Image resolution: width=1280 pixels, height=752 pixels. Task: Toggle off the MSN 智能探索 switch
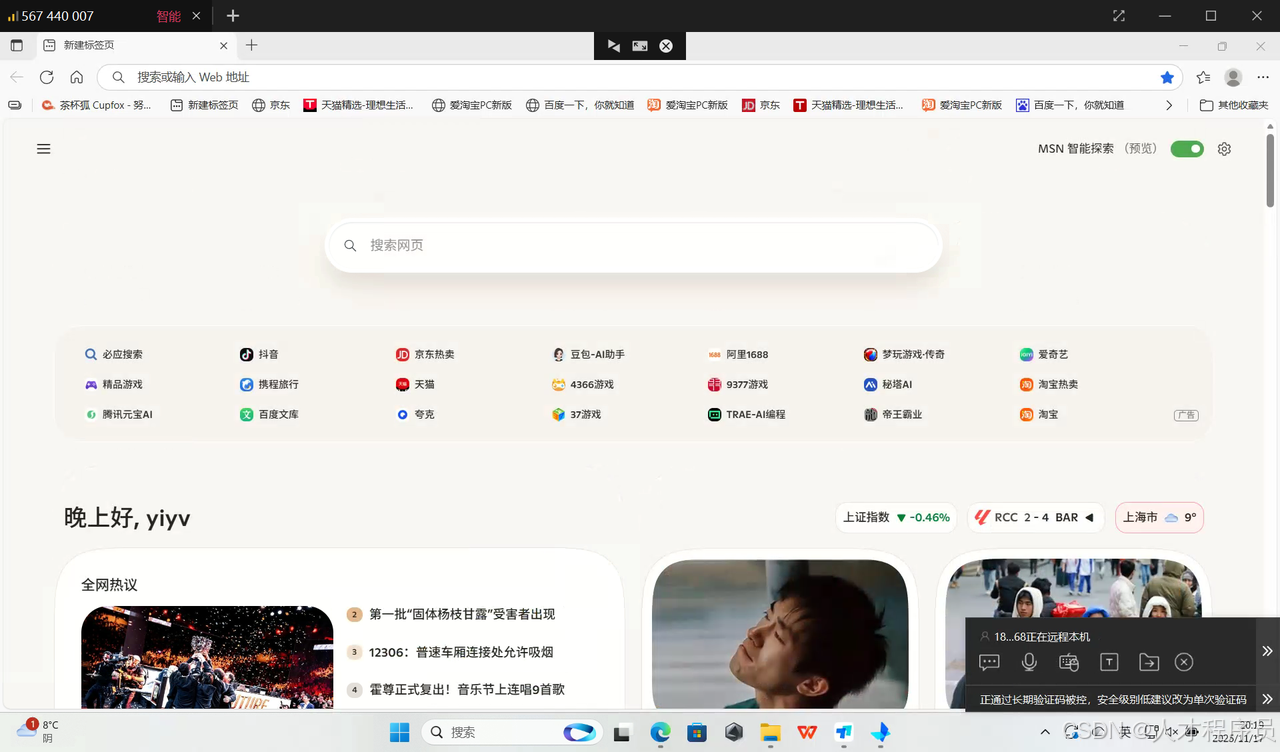pyautogui.click(x=1186, y=148)
